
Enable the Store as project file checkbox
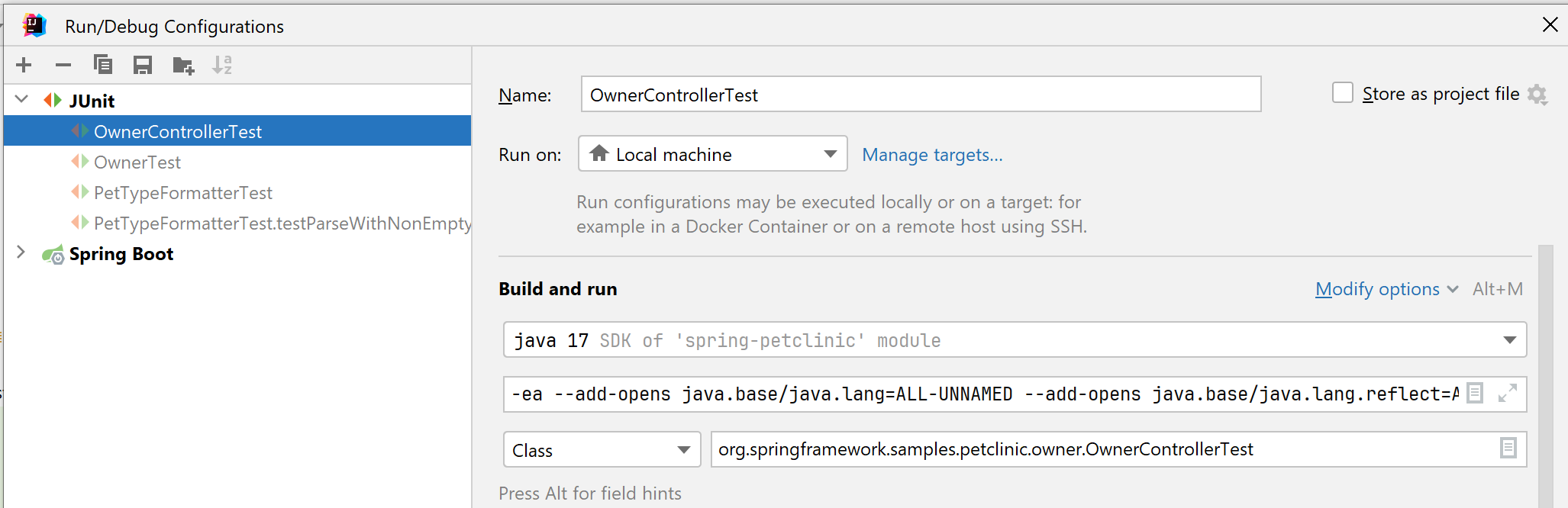1342,93
